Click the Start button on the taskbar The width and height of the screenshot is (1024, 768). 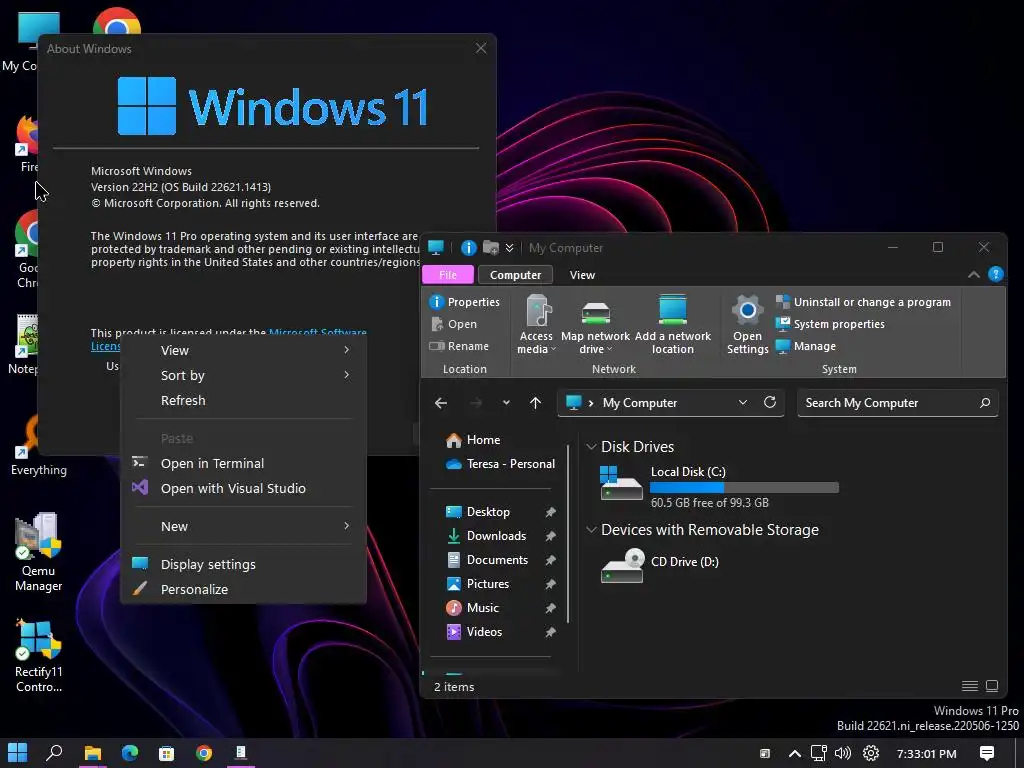click(18, 753)
